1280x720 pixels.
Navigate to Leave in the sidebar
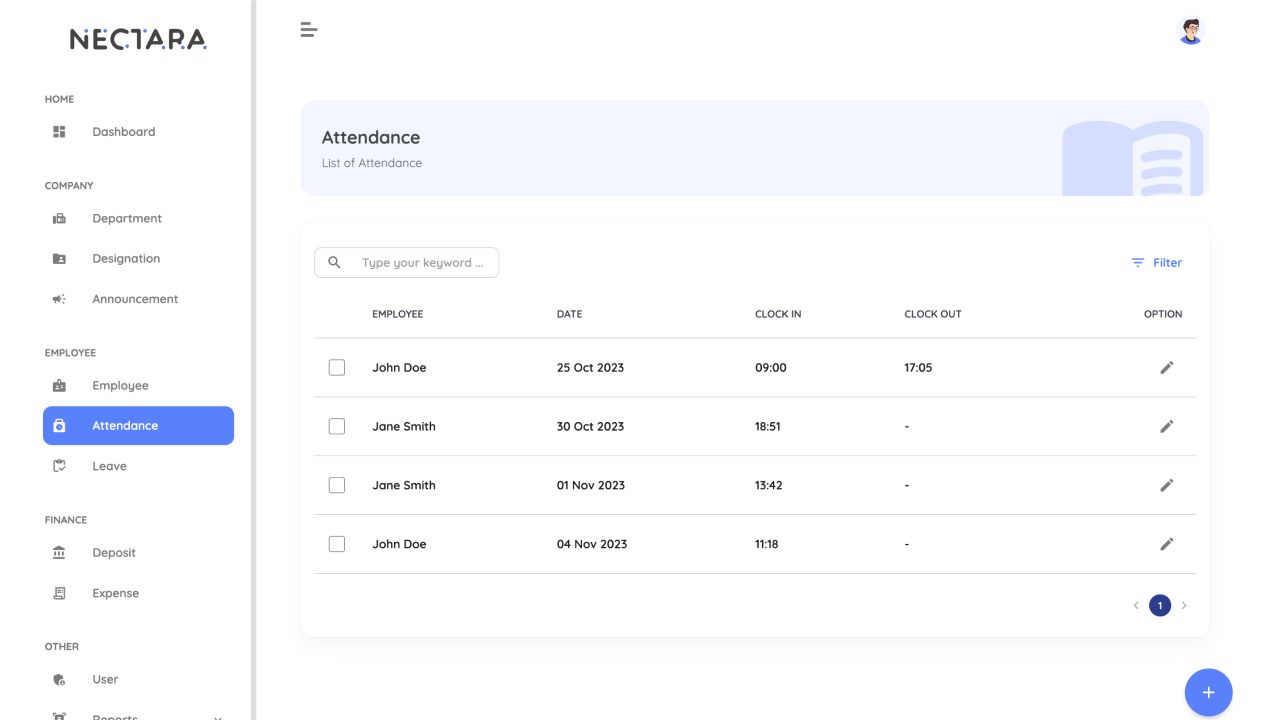coord(109,466)
